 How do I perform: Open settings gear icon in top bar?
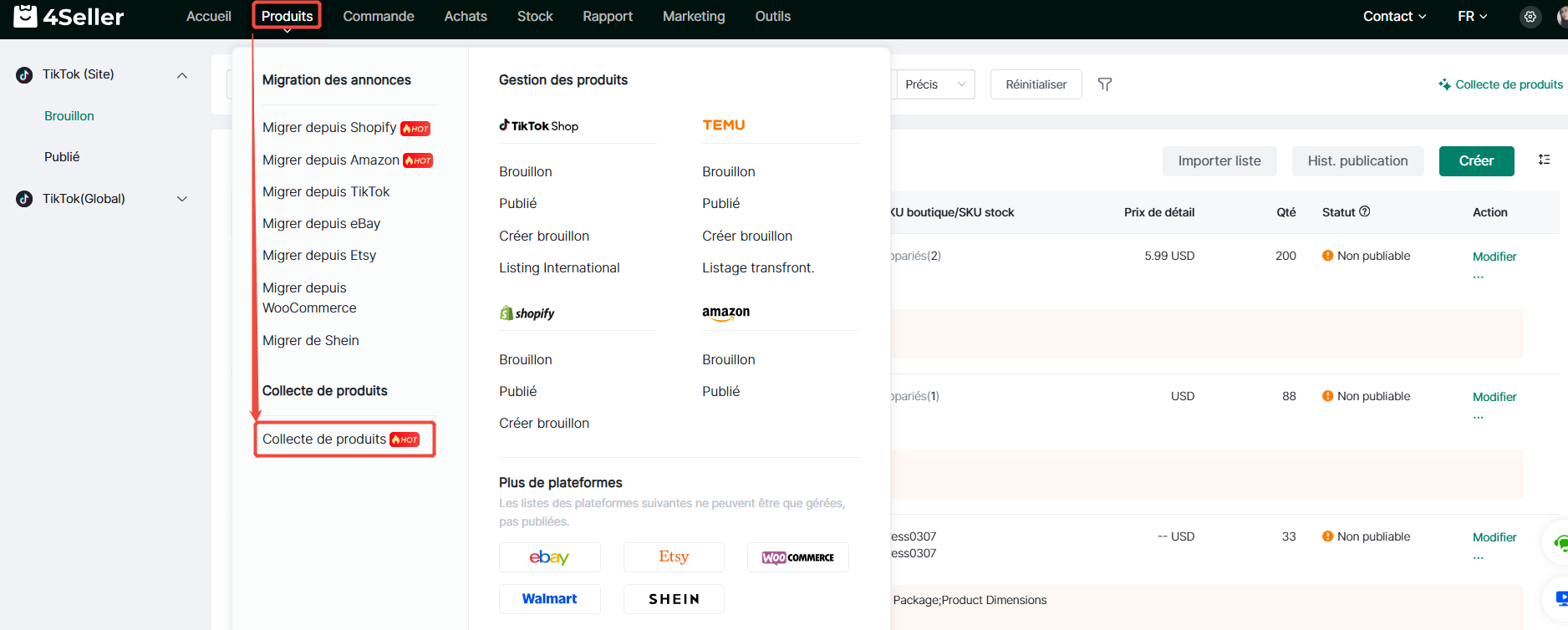pos(1530,17)
